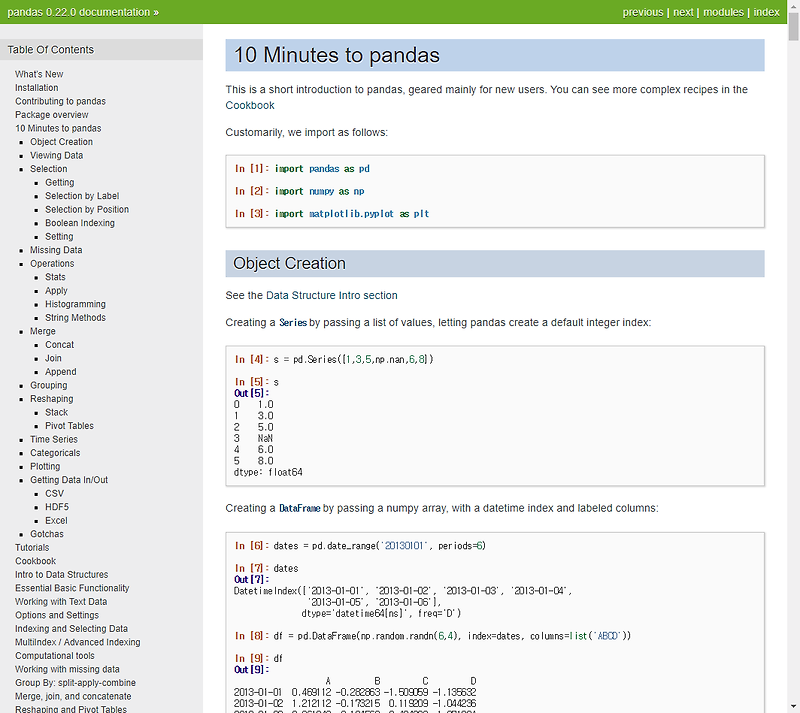The width and height of the screenshot is (800, 713).
Task: Open Getting subsection link
Action: click(60, 183)
